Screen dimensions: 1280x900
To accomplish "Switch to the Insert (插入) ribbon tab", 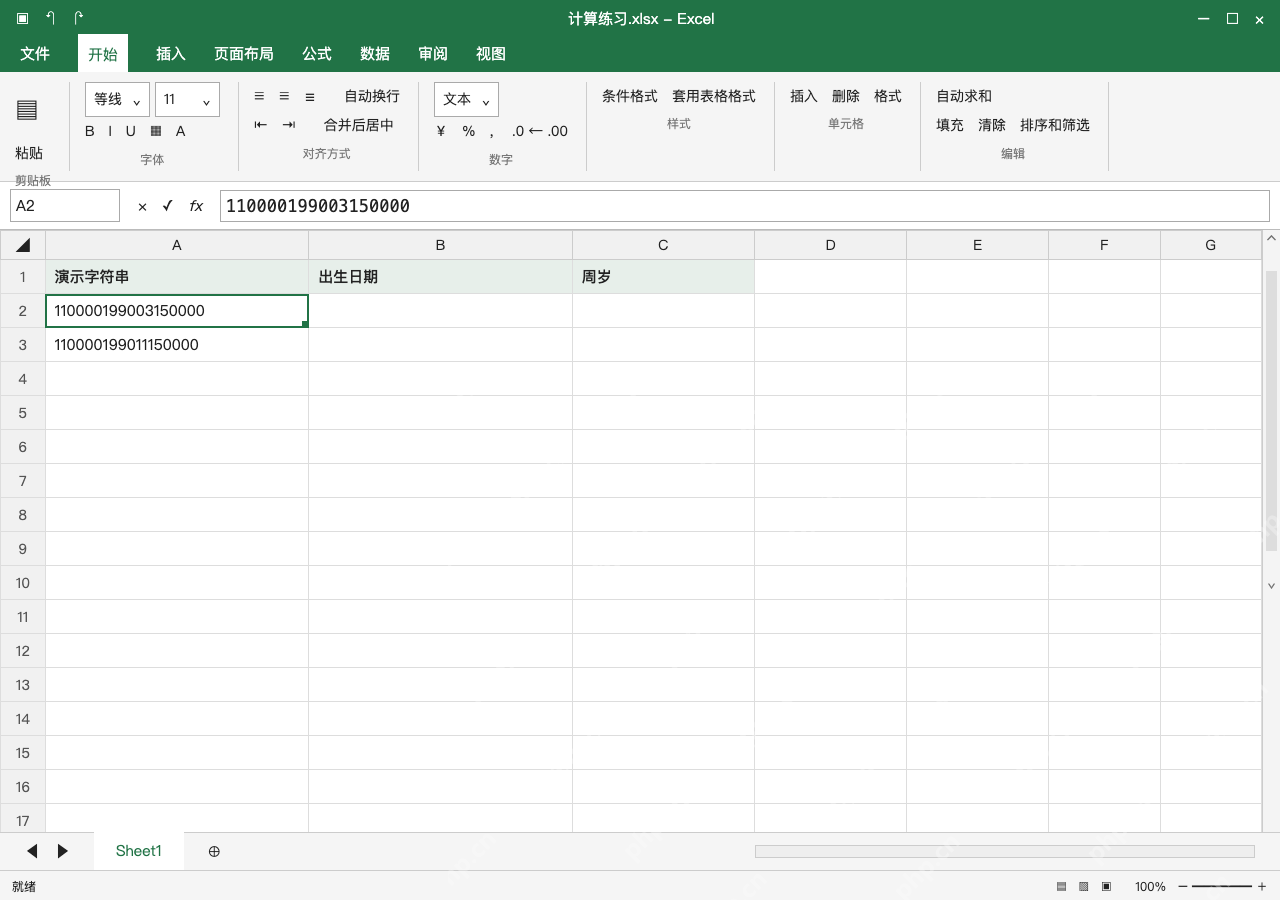I will pyautogui.click(x=171, y=54).
